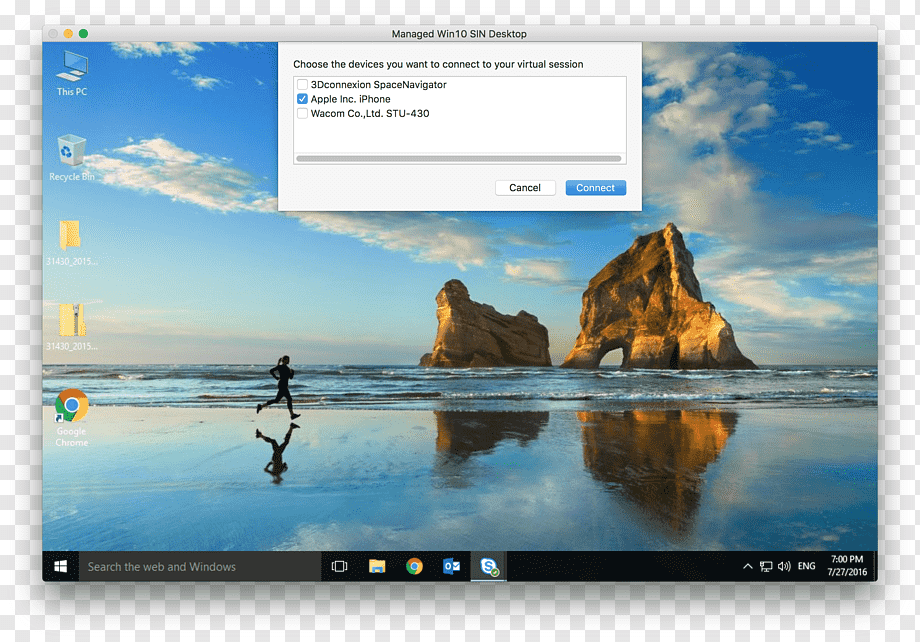Select the Wacom Co.,Ltd. STU-430 text label
Viewport: 920px width, 642px height.
[370, 113]
